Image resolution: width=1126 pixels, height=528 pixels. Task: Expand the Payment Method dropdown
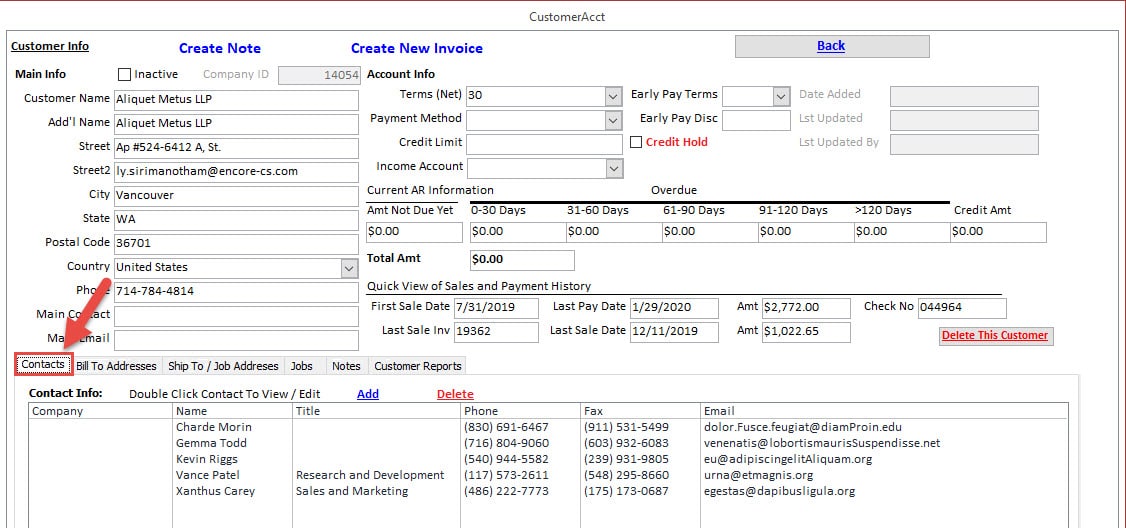click(x=613, y=120)
